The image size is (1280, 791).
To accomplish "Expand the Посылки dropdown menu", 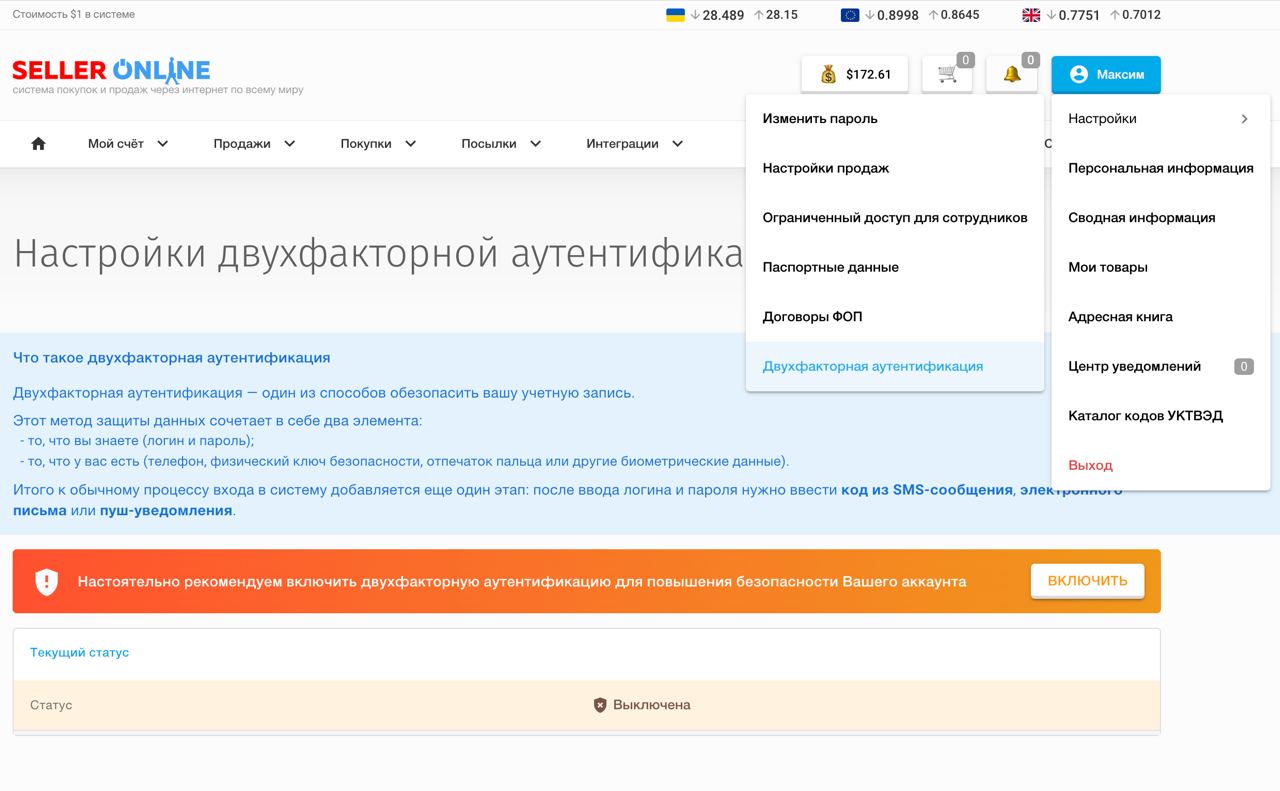I will [501, 143].
